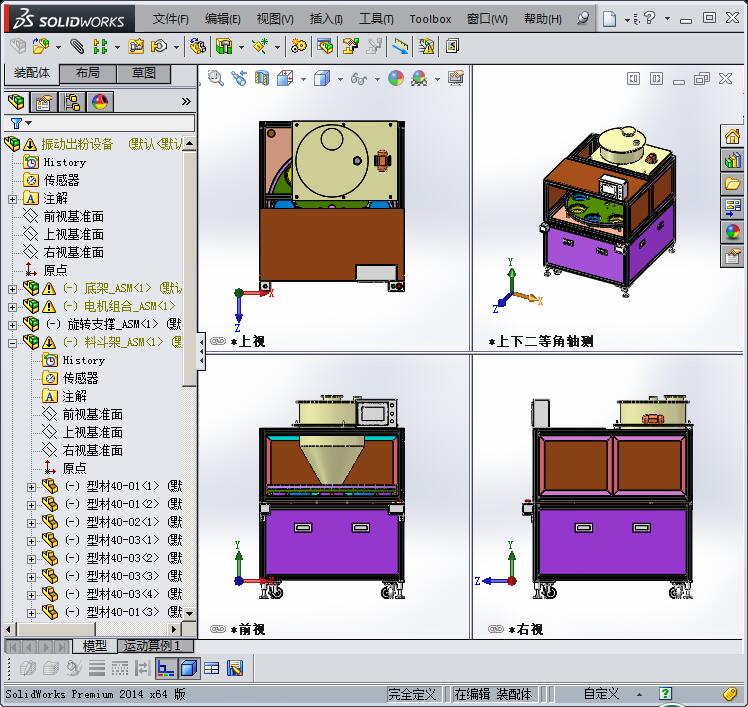Open FeatureManager design tree tab icon

pos(16,102)
